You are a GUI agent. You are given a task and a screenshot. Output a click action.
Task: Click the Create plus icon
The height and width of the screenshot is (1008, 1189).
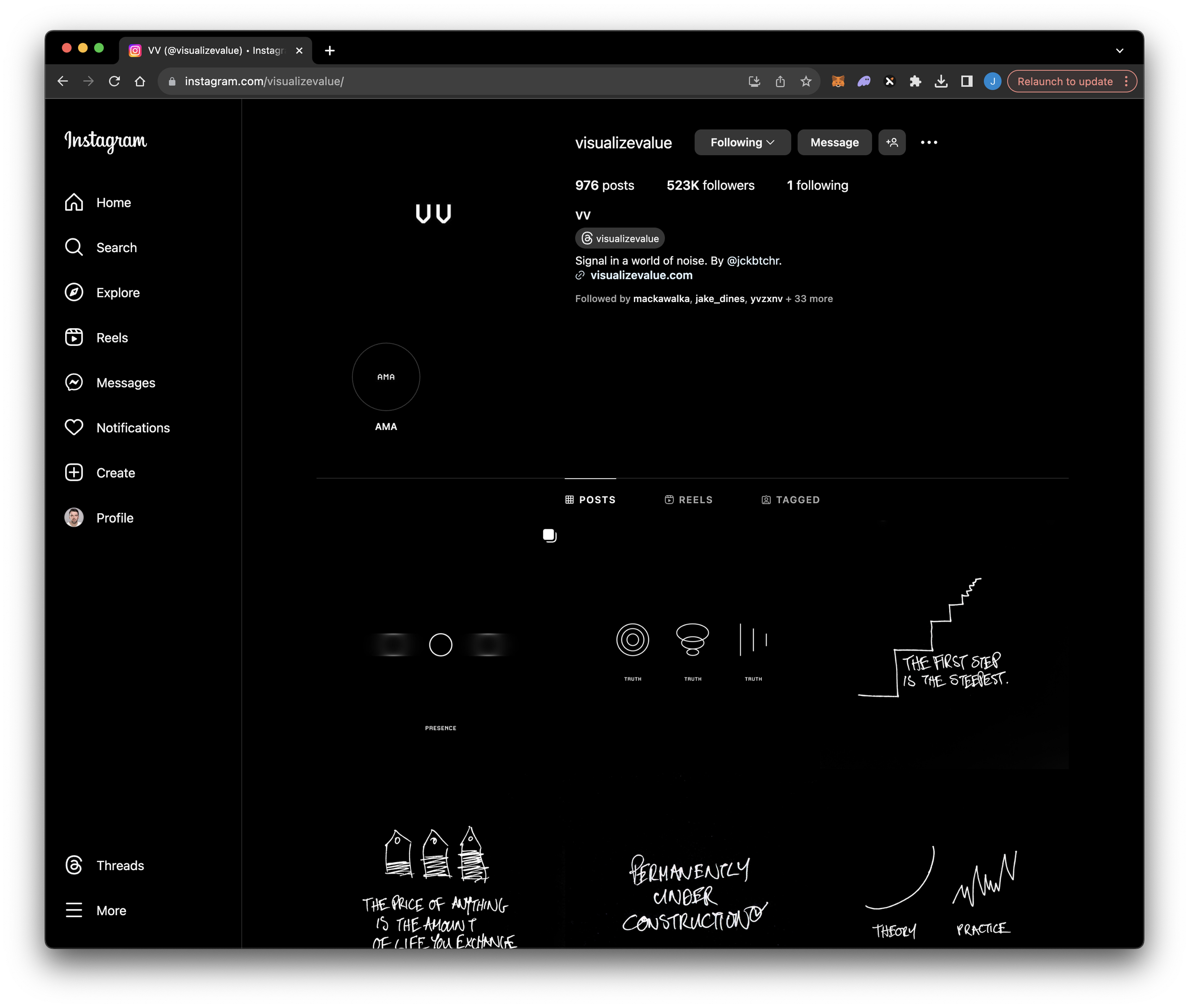[74, 472]
